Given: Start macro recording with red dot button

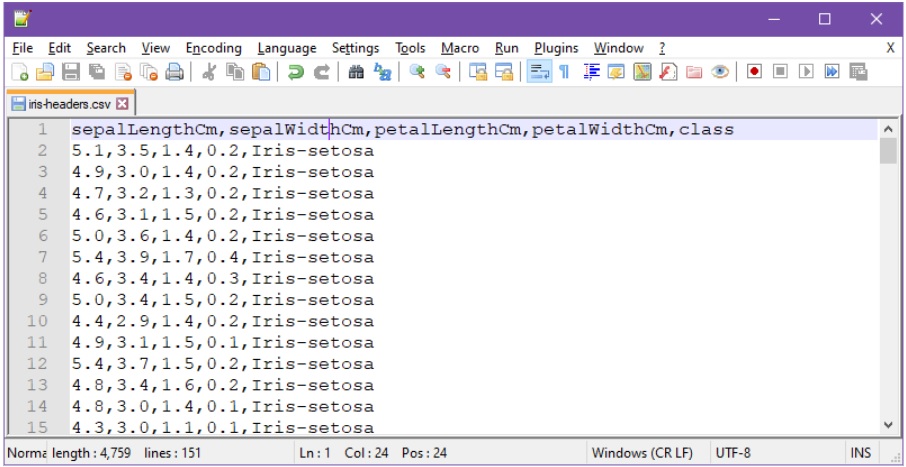Looking at the screenshot, I should (x=754, y=72).
